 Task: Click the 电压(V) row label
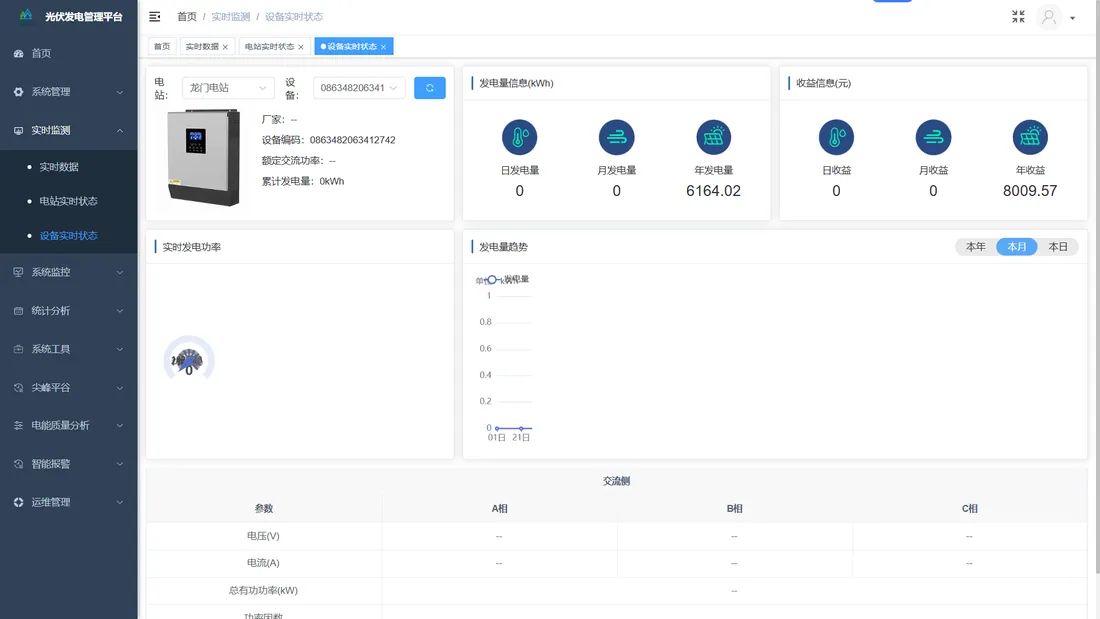pos(263,536)
